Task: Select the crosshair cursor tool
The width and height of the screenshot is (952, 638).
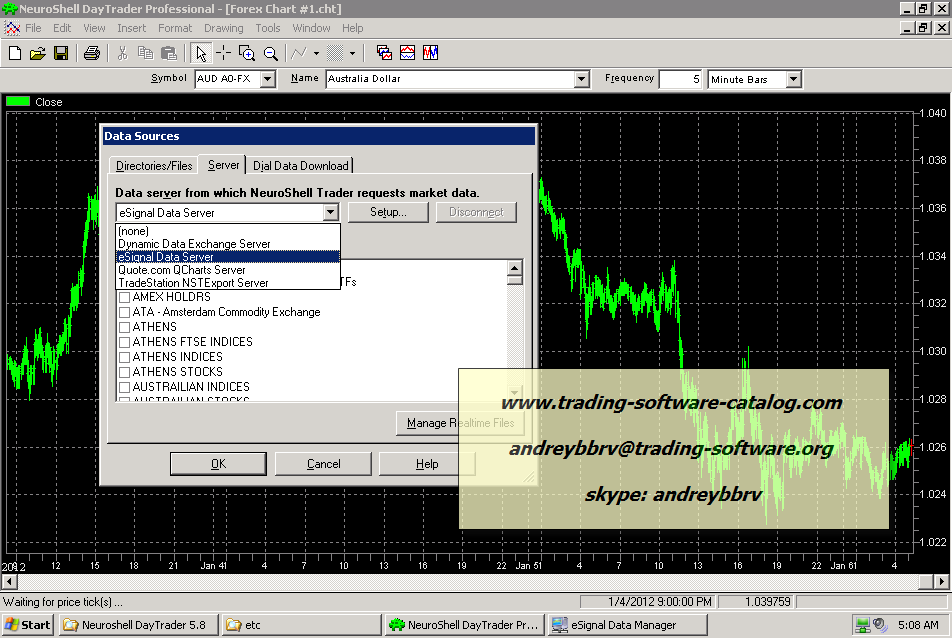Action: (x=223, y=53)
